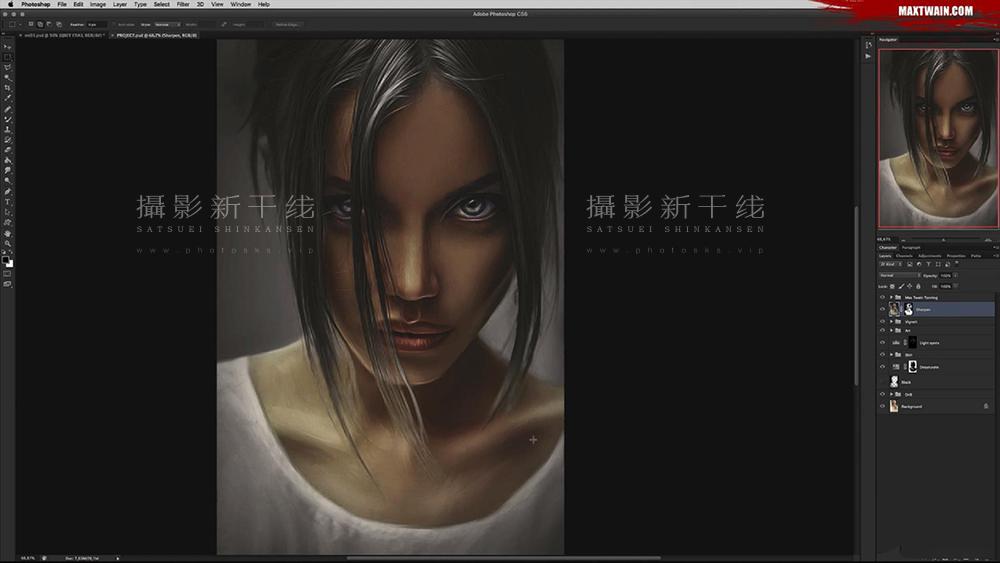Open the marquee Style dropdown
Image resolution: width=1000 pixels, height=563 pixels.
click(x=167, y=24)
